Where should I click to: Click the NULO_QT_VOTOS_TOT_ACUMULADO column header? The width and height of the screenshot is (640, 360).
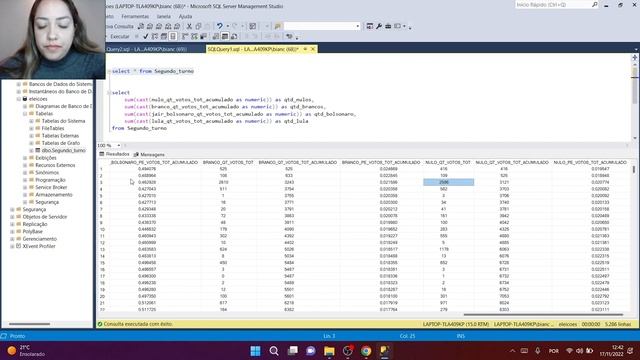[512, 162]
